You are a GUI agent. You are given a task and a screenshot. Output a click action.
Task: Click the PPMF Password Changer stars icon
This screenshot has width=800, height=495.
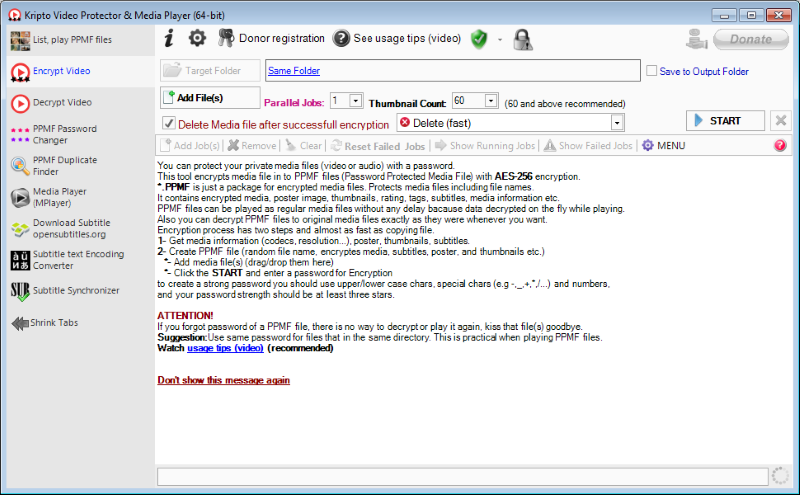point(20,135)
